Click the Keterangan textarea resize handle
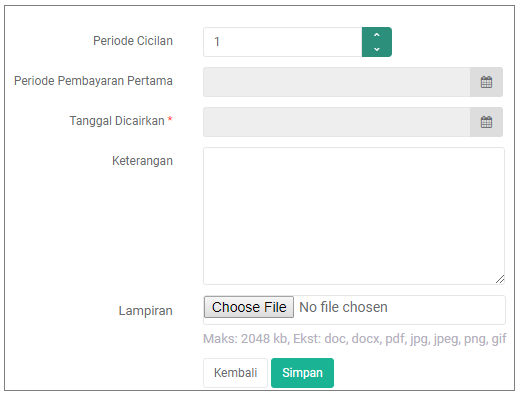521x395 pixels. point(500,279)
